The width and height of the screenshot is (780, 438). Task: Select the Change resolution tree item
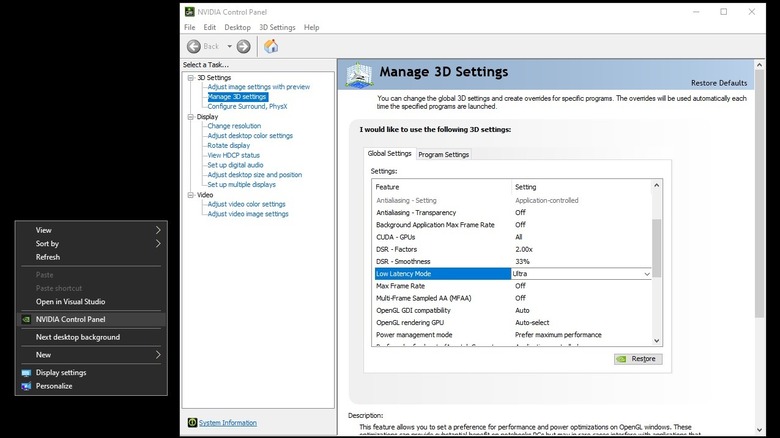234,126
